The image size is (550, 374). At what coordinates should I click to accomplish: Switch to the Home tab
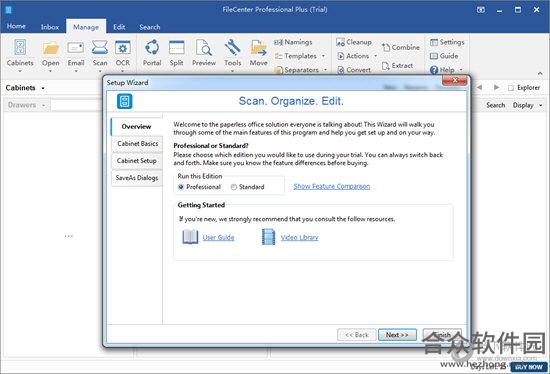[16, 26]
